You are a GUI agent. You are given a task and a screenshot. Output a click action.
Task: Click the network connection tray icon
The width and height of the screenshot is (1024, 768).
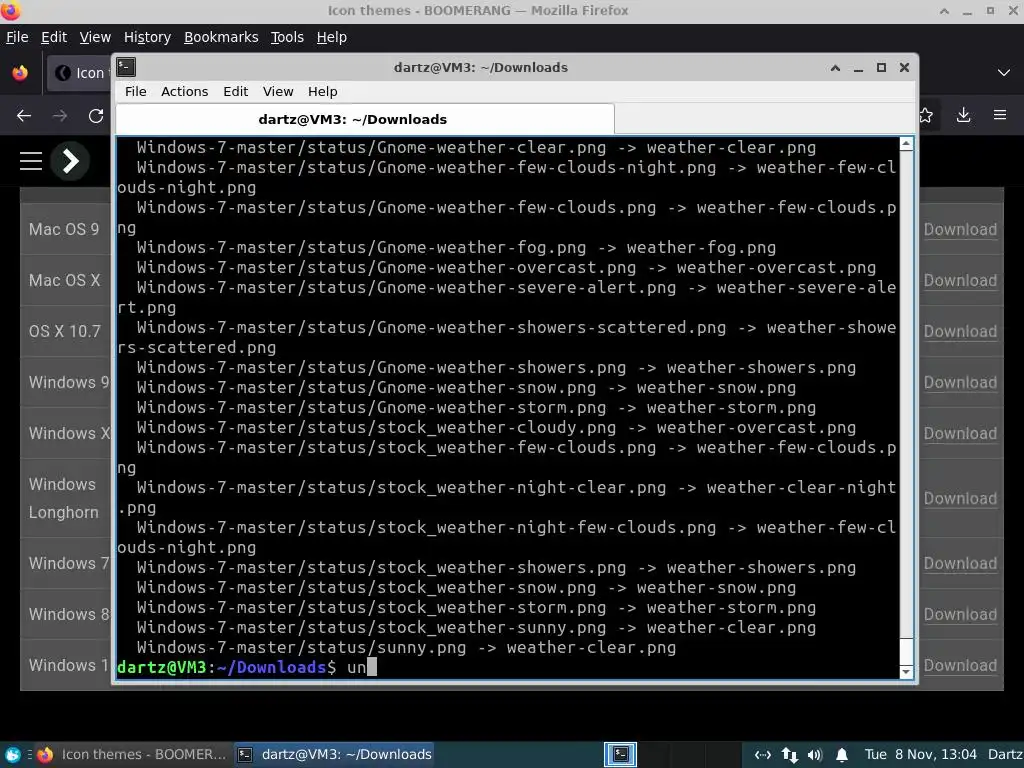pyautogui.click(x=763, y=755)
